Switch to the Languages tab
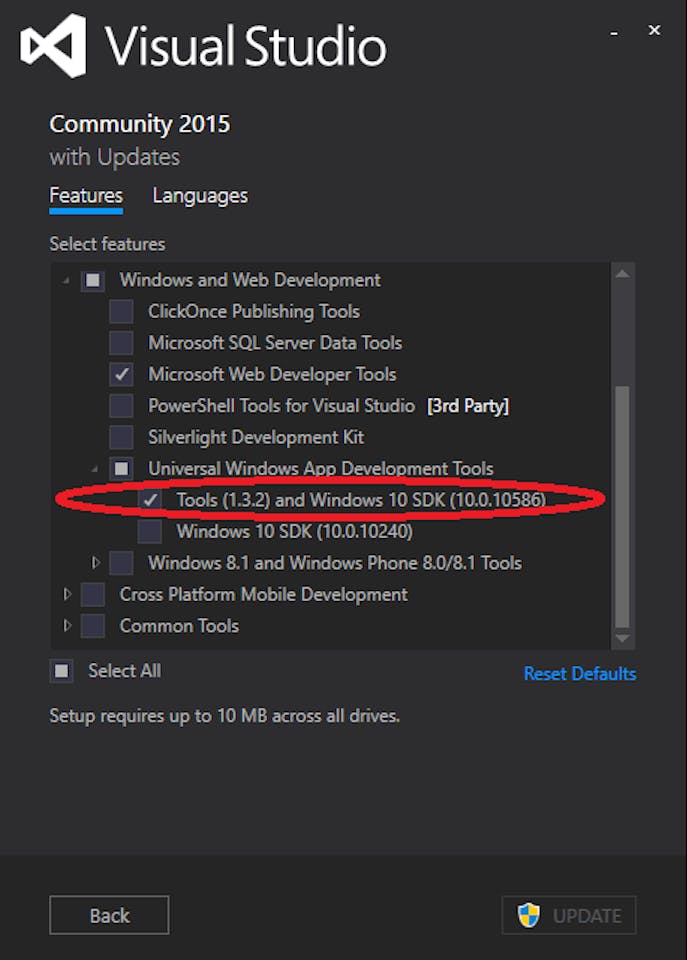The height and width of the screenshot is (960, 687). pos(200,196)
